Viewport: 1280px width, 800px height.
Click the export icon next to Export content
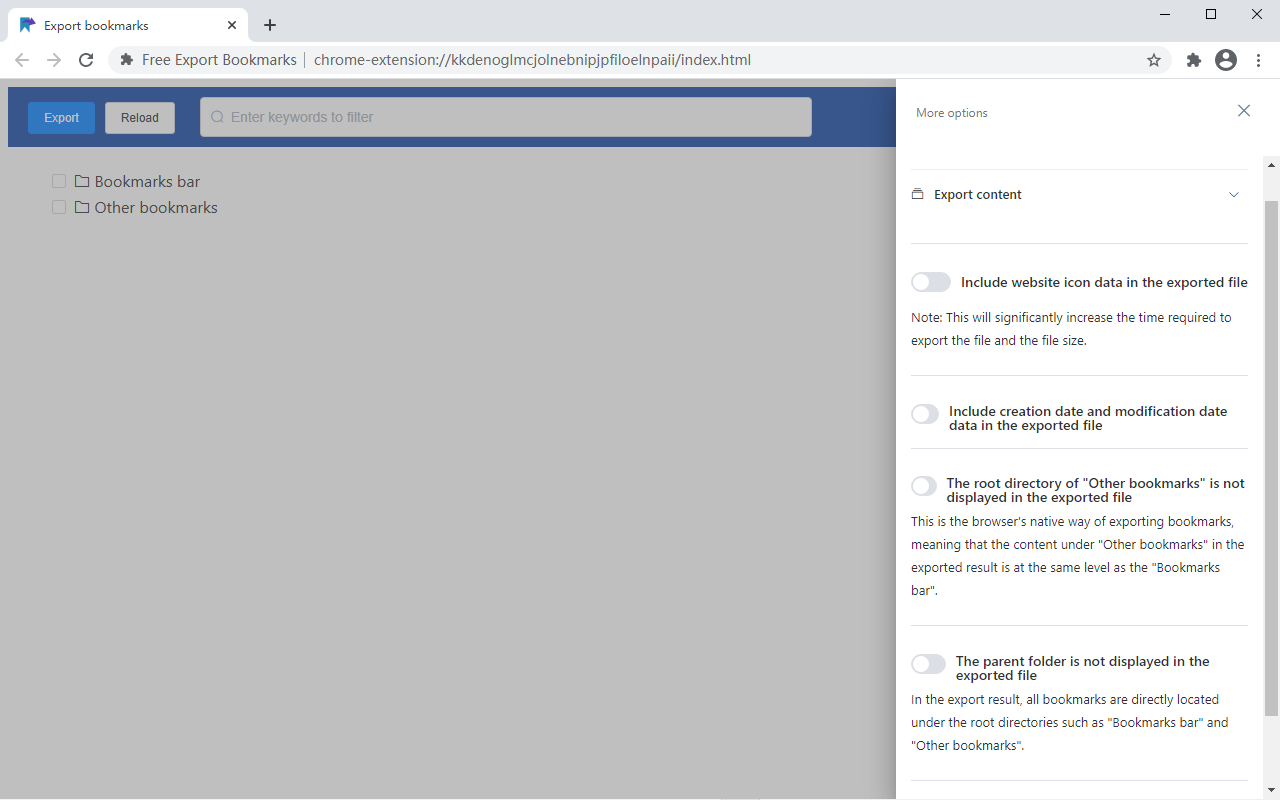click(916, 194)
